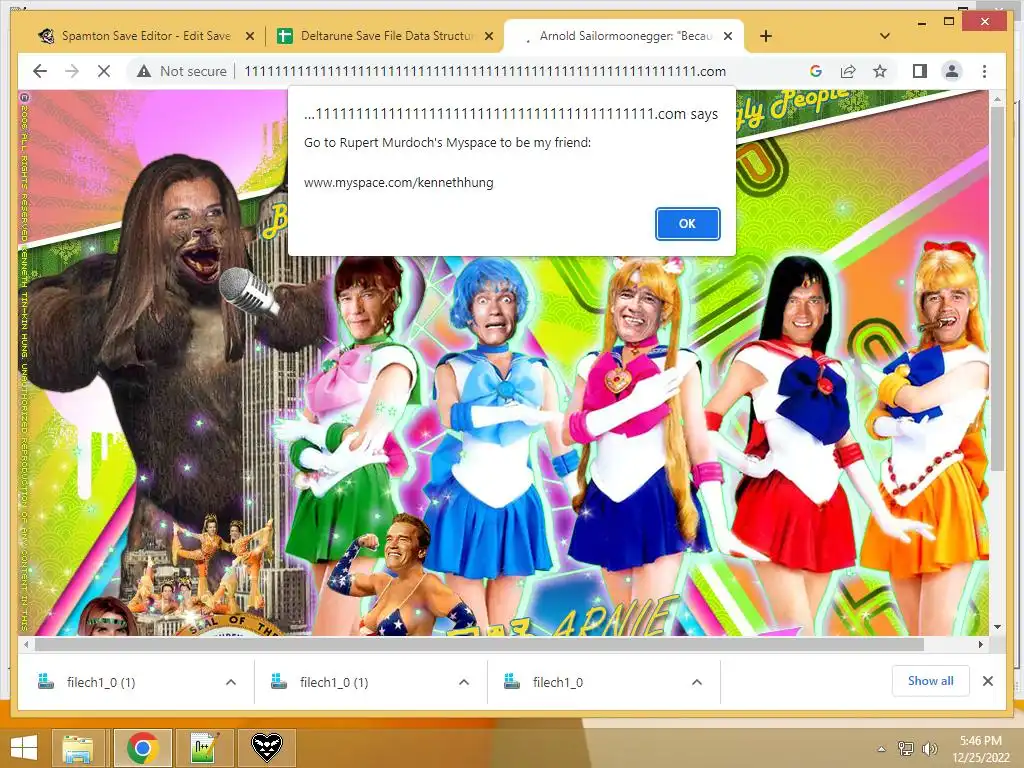Expand options for filech1_0 download
The image size is (1024, 768).
(697, 682)
